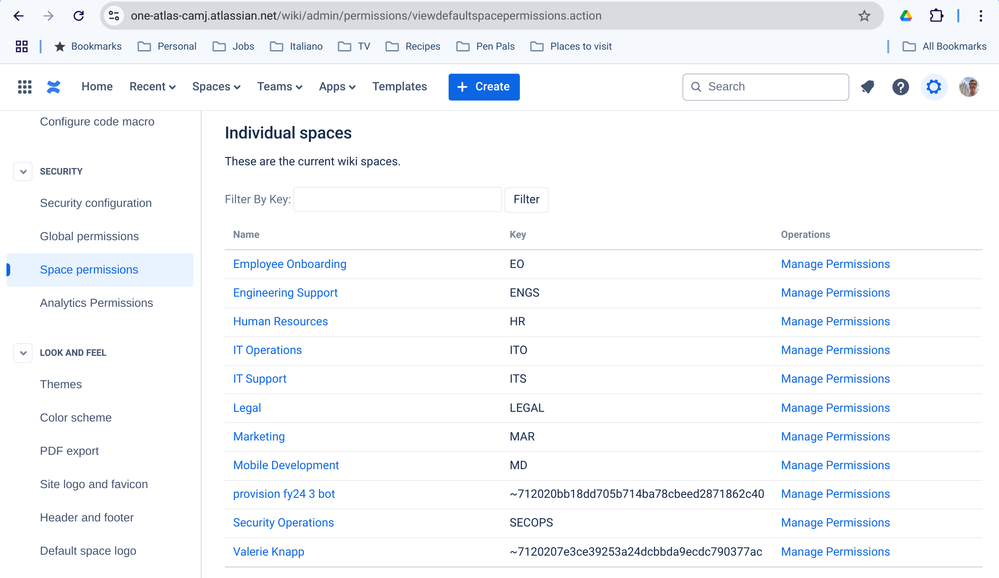999x578 pixels.
Task: Expand the Spaces dropdown menu
Action: (x=216, y=87)
